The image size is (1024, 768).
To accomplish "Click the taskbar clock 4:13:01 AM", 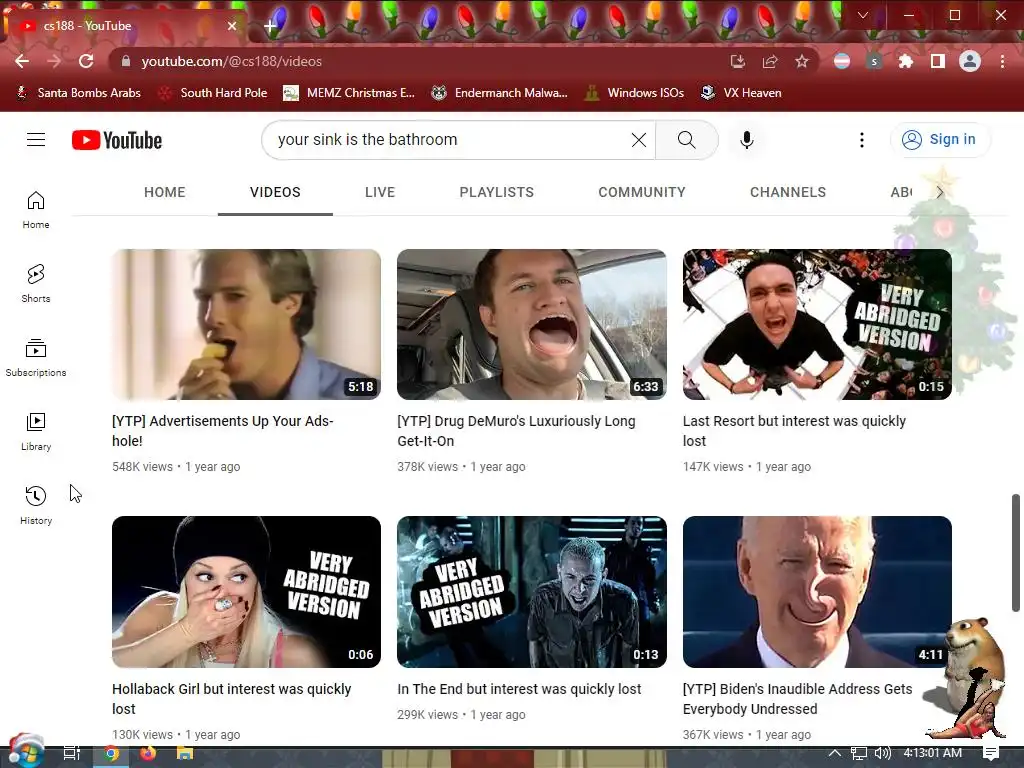I will click(x=933, y=753).
